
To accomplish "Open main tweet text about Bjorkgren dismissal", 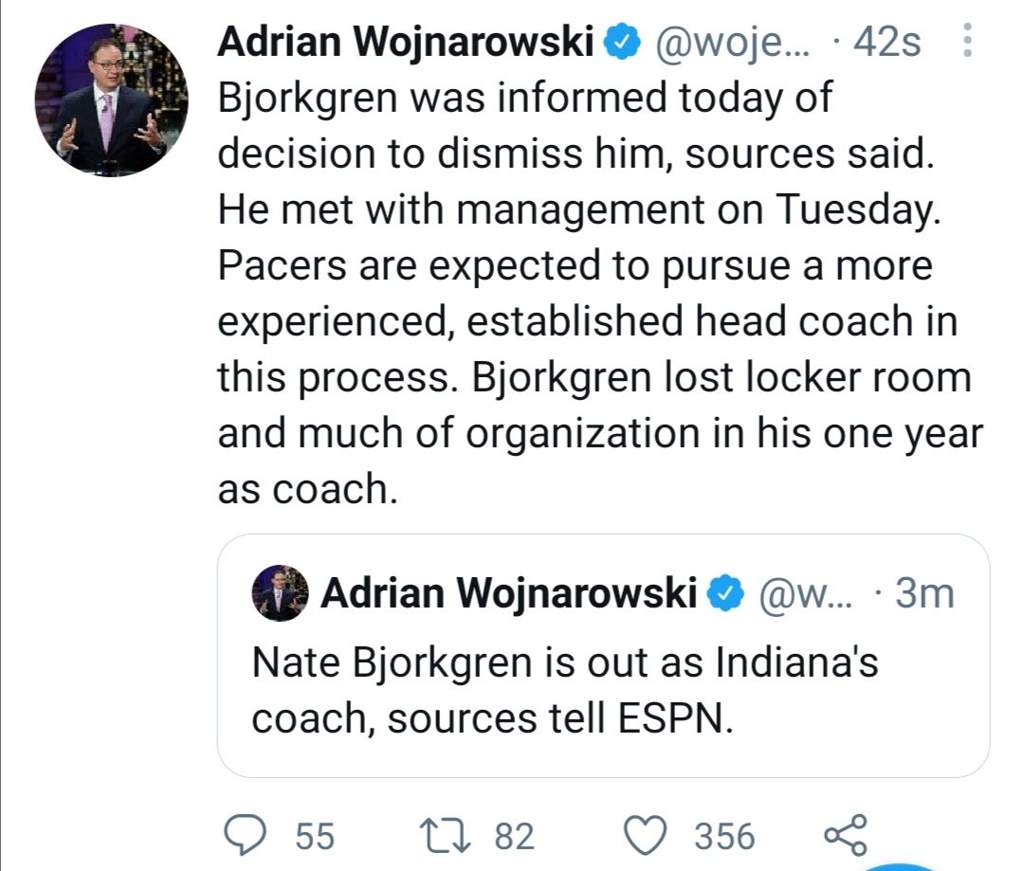I will [600, 293].
